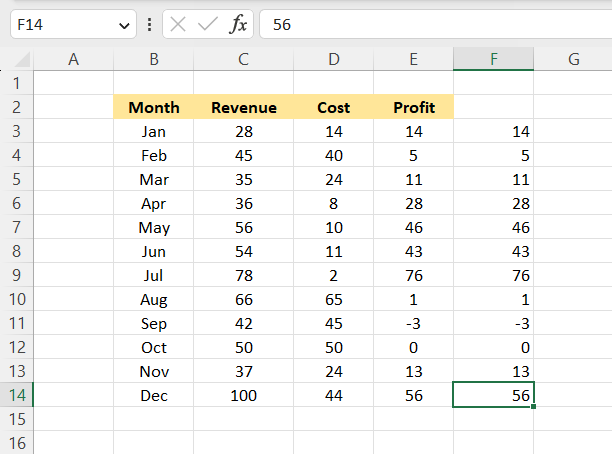Click the Enter checkmark icon in formula bar

coord(208,25)
